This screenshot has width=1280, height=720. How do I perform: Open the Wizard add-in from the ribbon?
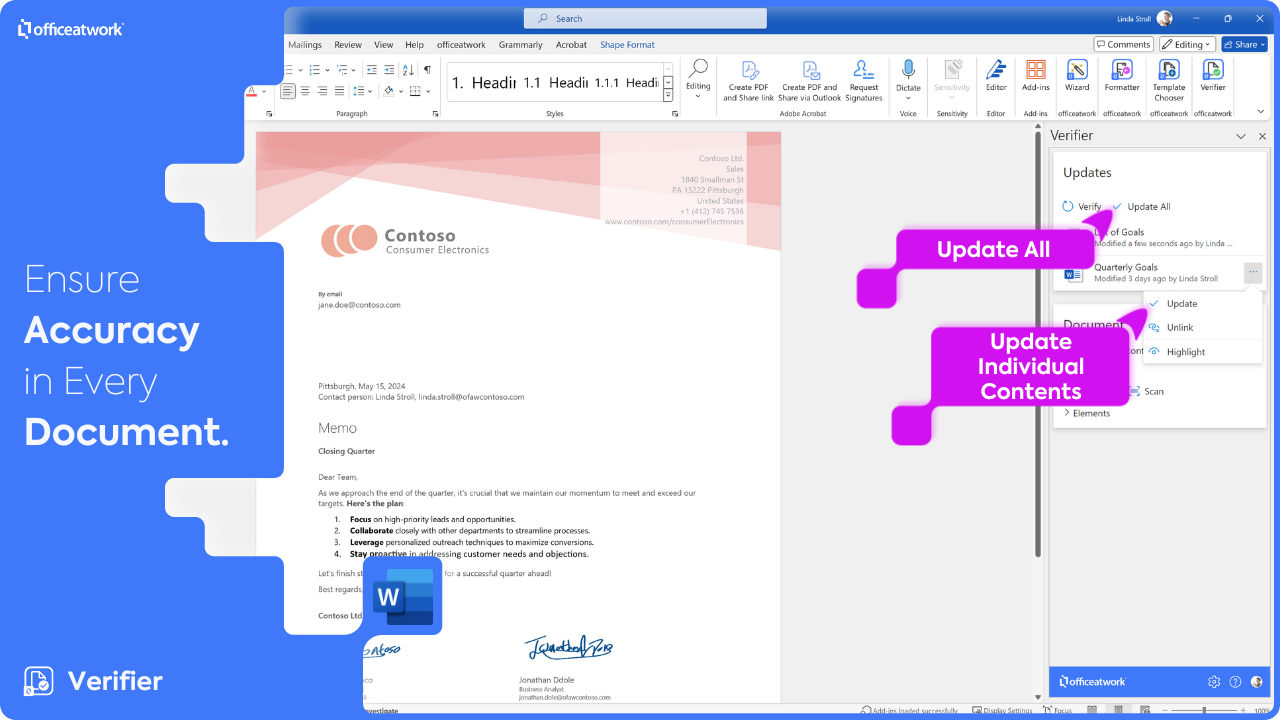pyautogui.click(x=1077, y=76)
